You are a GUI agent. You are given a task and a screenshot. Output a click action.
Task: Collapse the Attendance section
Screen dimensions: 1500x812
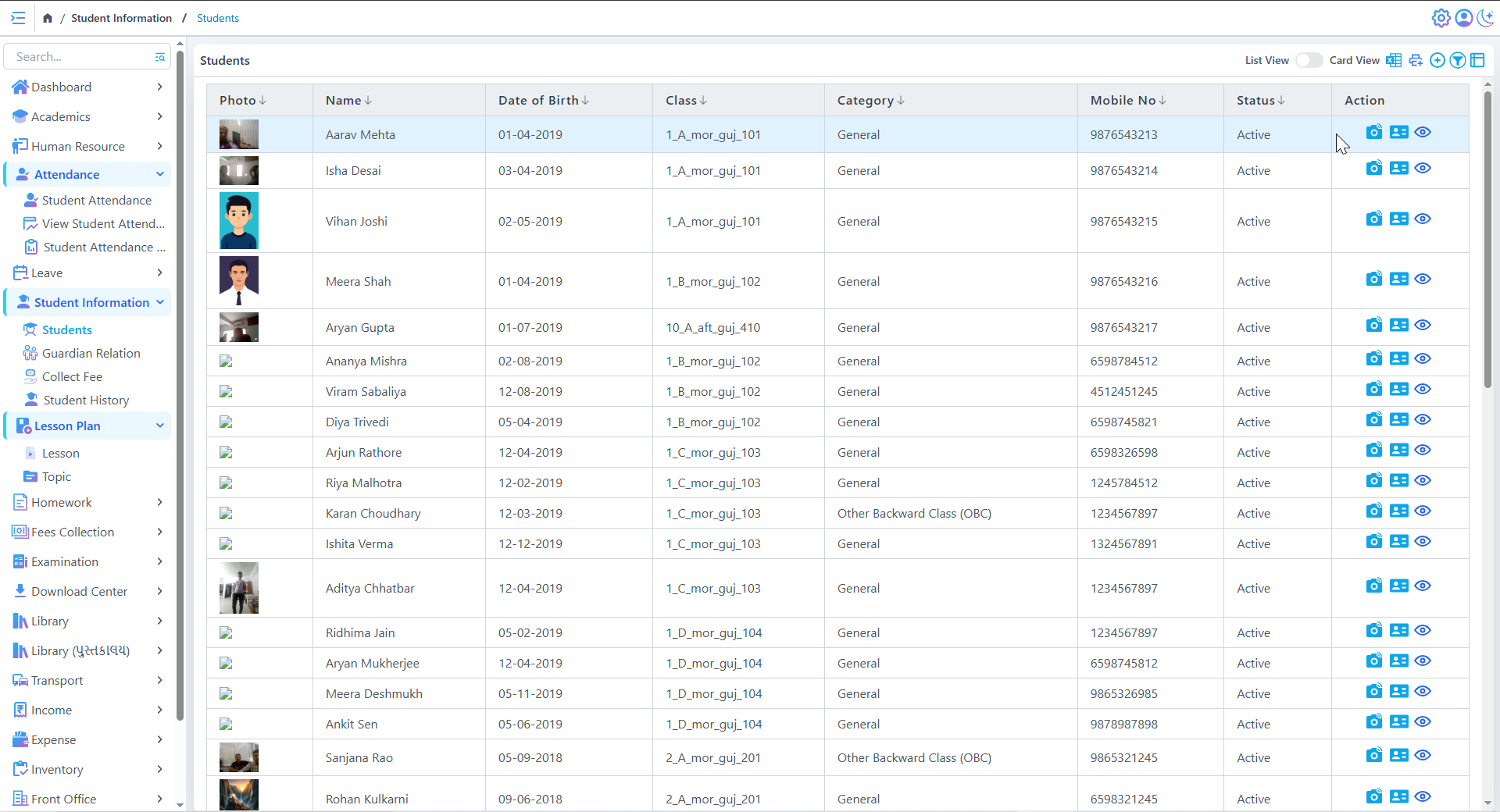click(x=159, y=174)
